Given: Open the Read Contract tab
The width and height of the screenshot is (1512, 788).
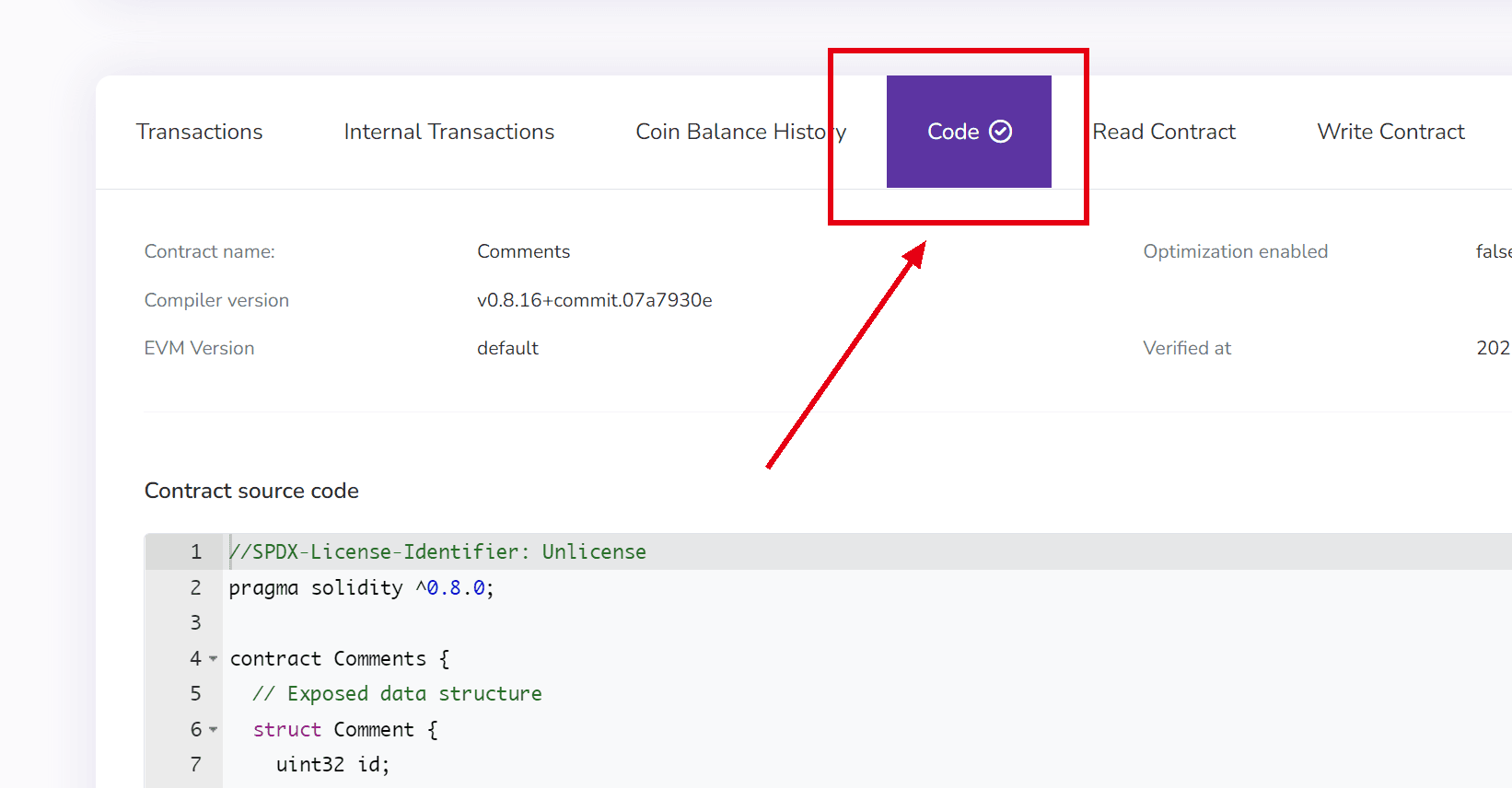Looking at the screenshot, I should coord(1164,132).
